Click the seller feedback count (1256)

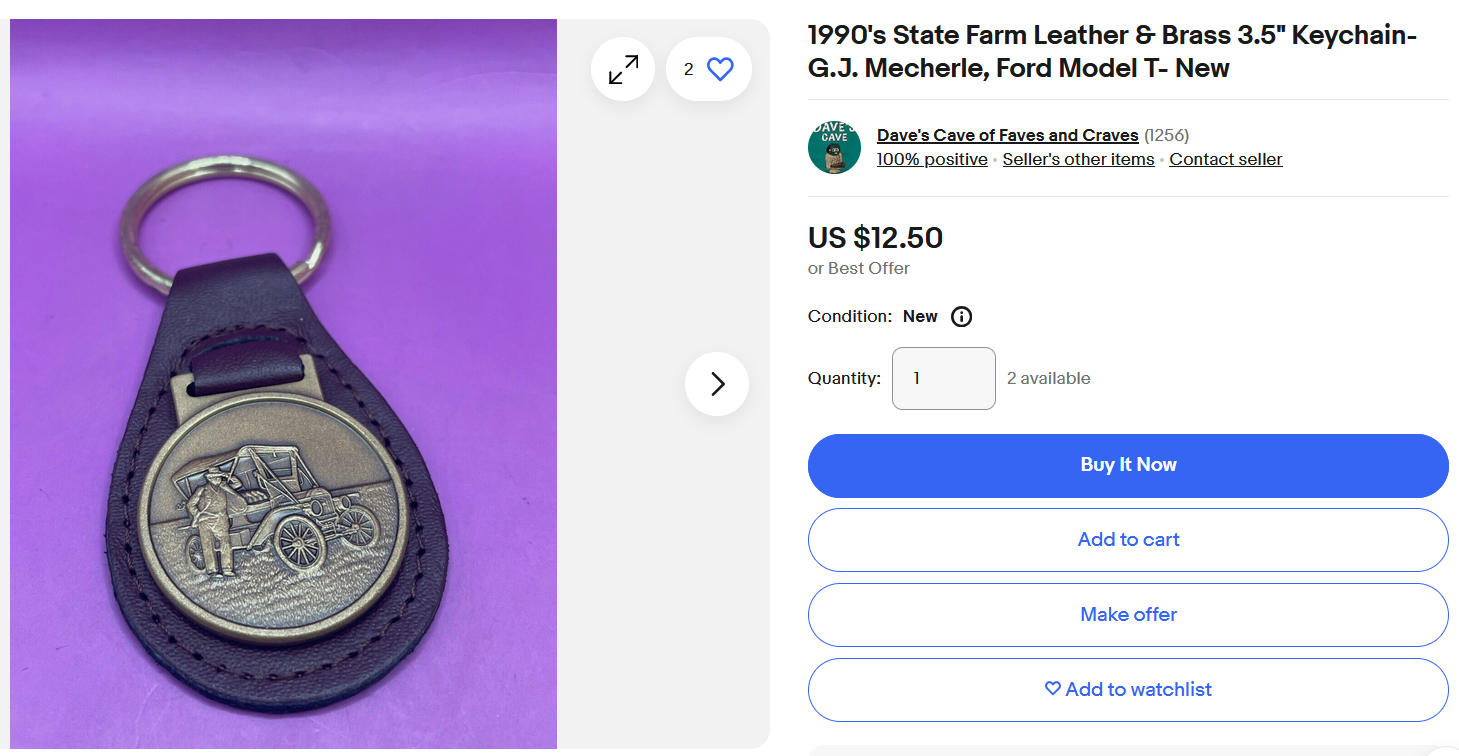tap(1166, 135)
